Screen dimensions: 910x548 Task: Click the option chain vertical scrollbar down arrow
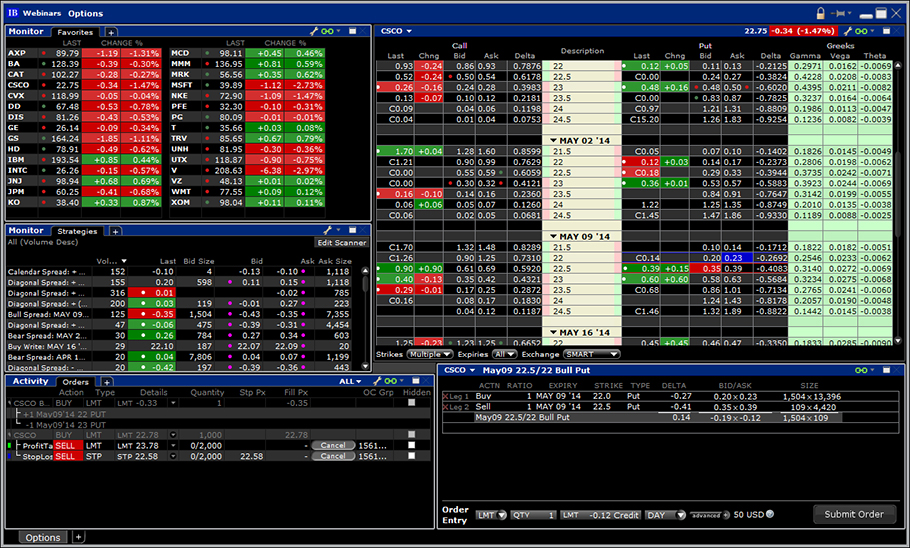tap(898, 341)
